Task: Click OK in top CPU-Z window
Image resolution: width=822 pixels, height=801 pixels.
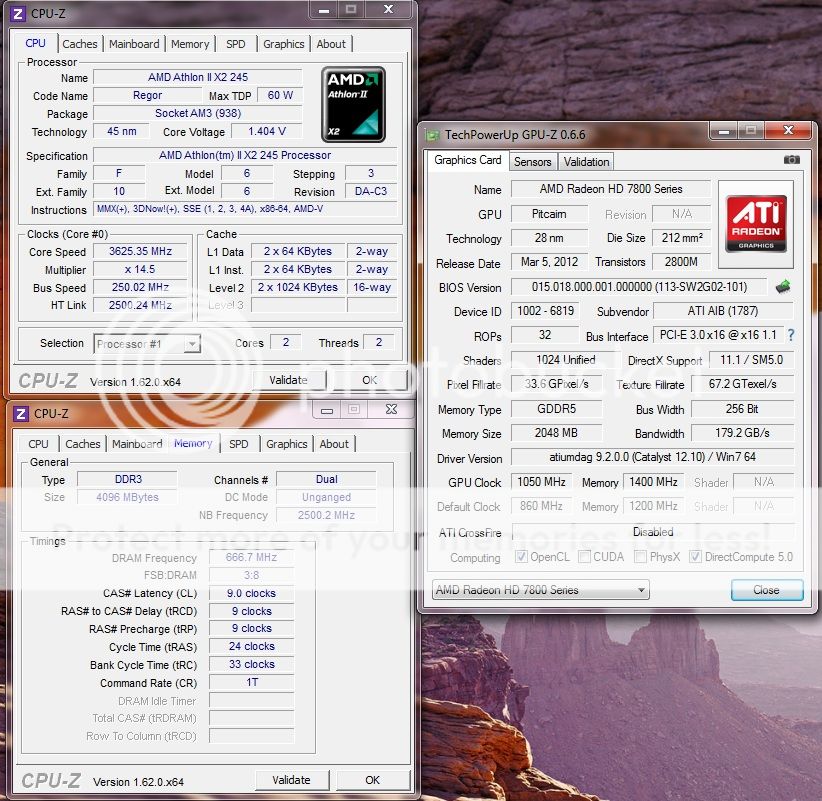Action: tap(370, 380)
